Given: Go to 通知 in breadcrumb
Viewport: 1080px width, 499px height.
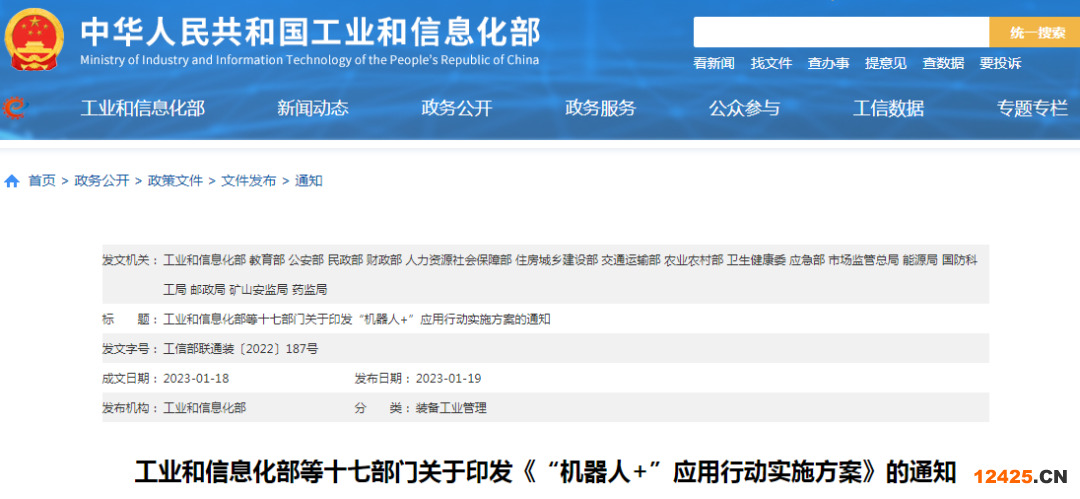Looking at the screenshot, I should tap(309, 181).
